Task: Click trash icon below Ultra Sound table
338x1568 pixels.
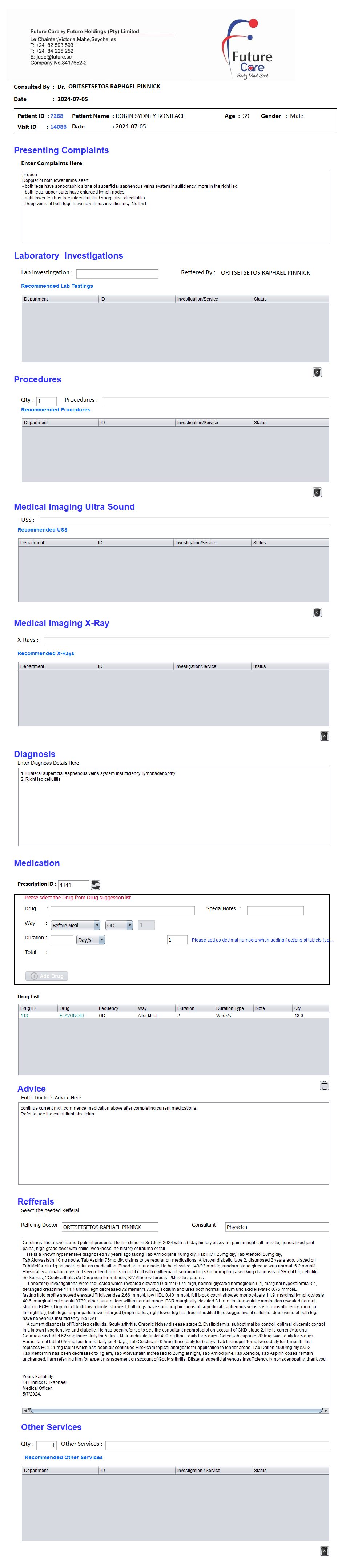Action: (x=317, y=612)
